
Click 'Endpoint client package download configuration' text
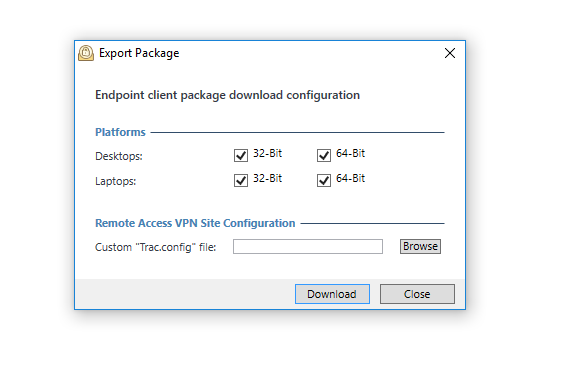227,95
